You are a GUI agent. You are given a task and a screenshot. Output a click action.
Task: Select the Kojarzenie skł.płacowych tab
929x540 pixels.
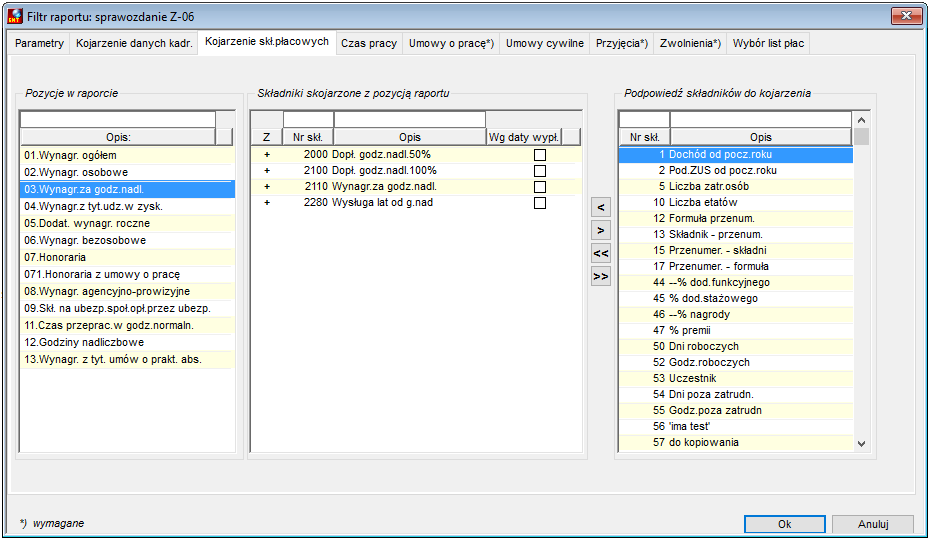click(267, 41)
